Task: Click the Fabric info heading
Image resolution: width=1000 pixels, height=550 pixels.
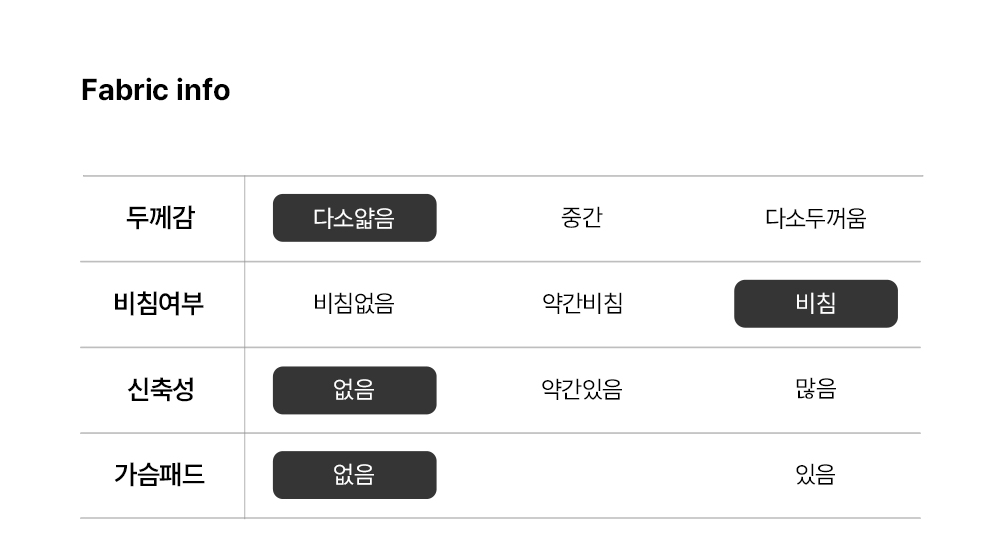Action: pos(155,90)
